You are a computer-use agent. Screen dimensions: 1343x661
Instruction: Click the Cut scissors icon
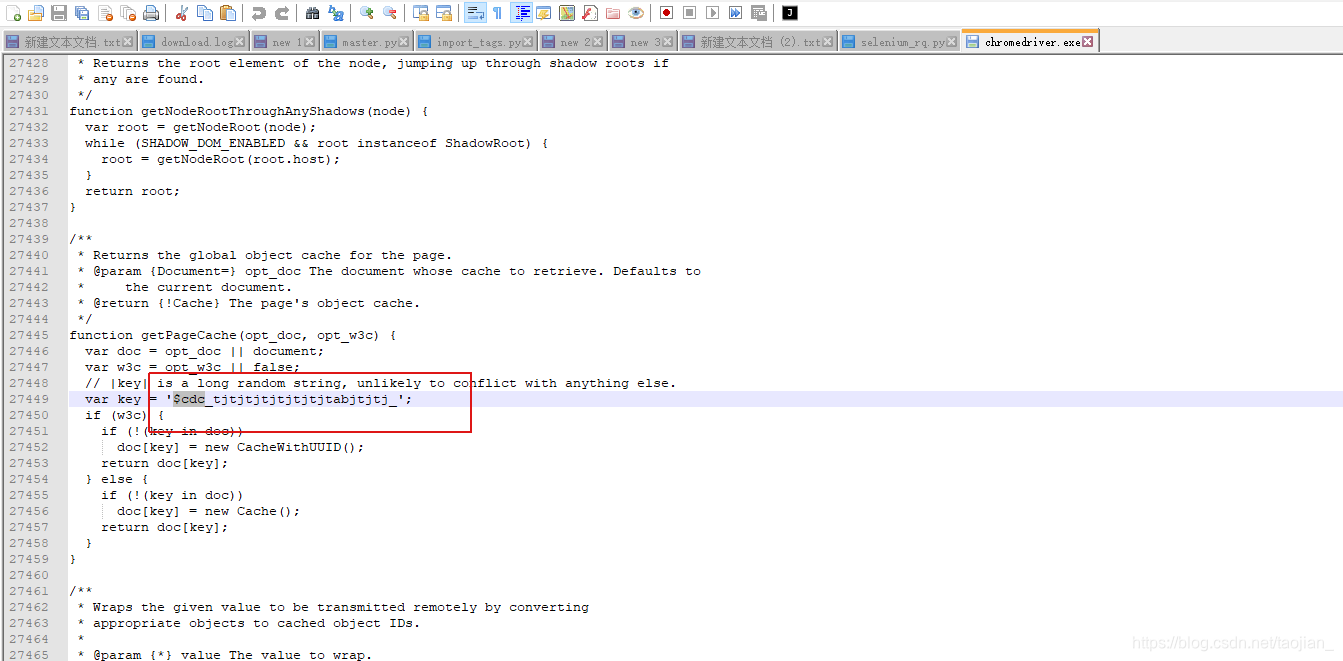[x=182, y=13]
